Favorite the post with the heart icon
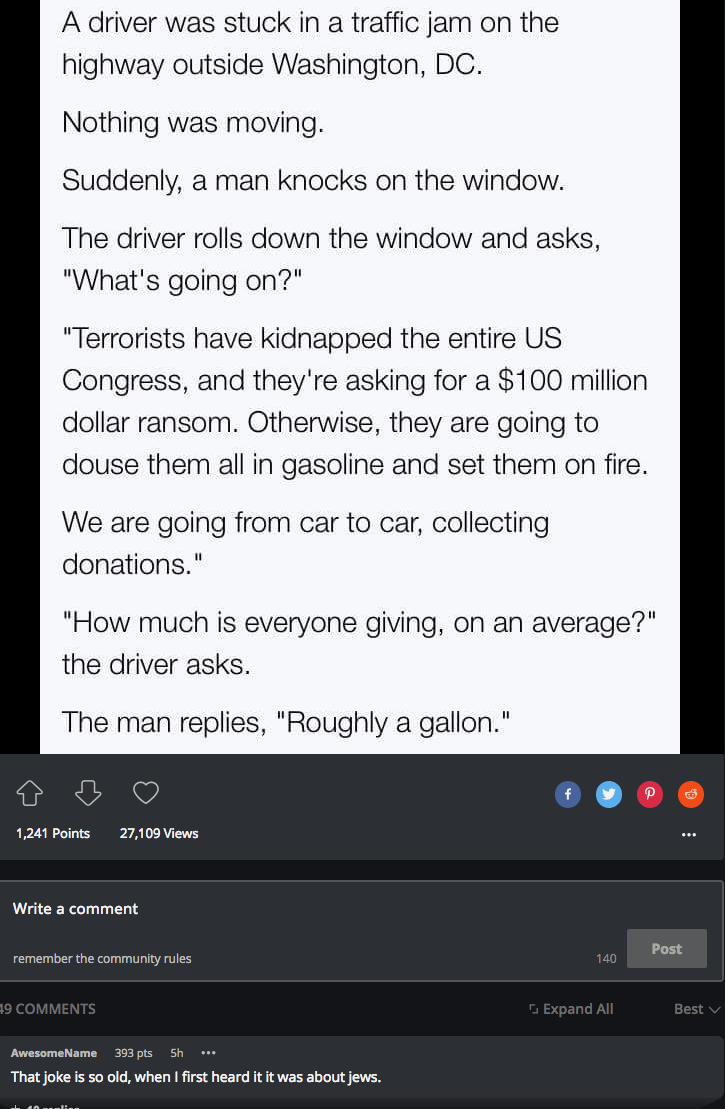This screenshot has width=725, height=1109. coord(146,794)
